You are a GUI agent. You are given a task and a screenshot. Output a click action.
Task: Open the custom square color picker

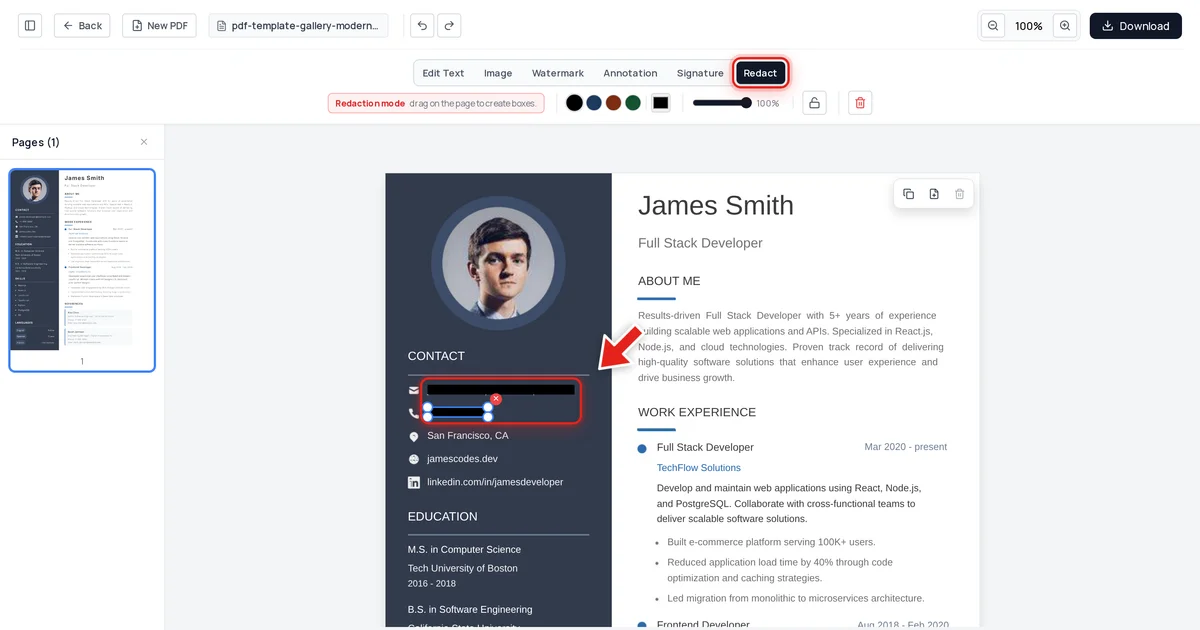660,103
